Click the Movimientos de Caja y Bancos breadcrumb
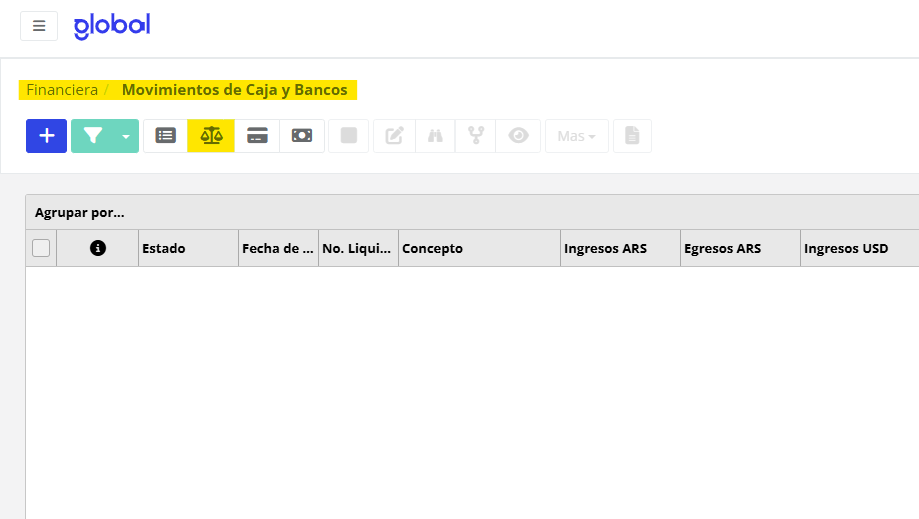Image resolution: width=919 pixels, height=519 pixels. click(x=234, y=90)
